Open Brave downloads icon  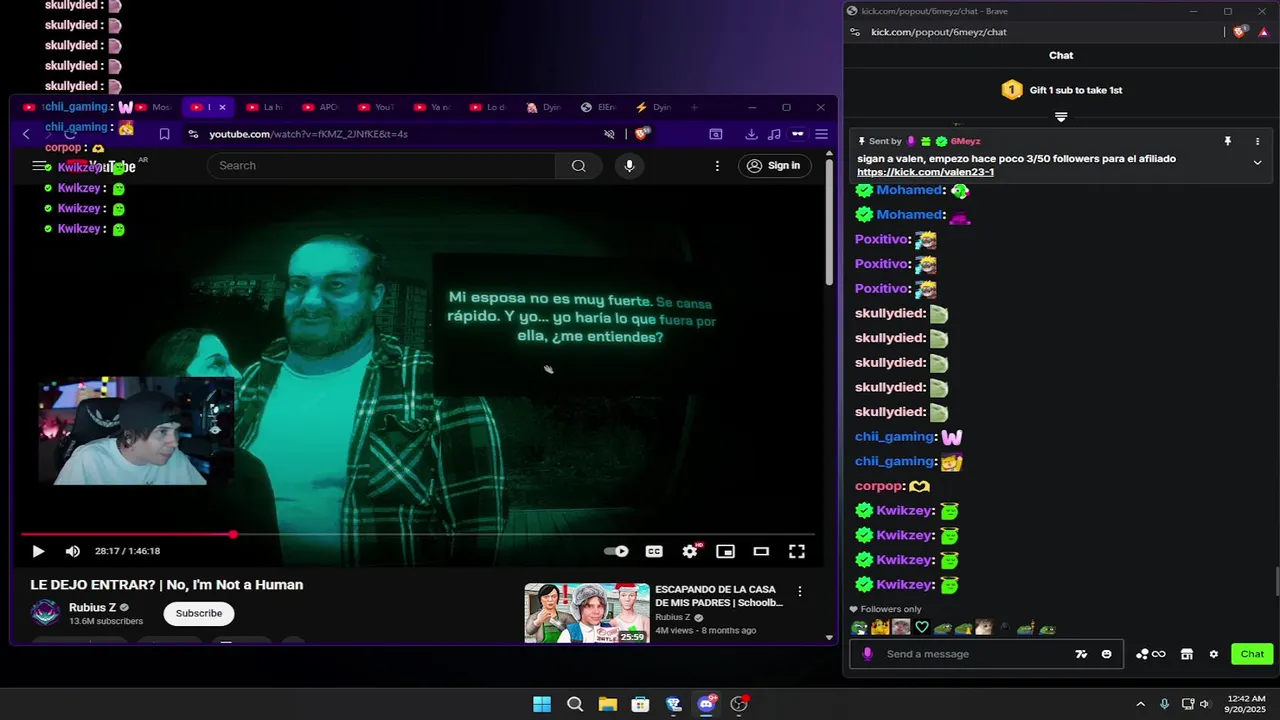pyautogui.click(x=751, y=134)
